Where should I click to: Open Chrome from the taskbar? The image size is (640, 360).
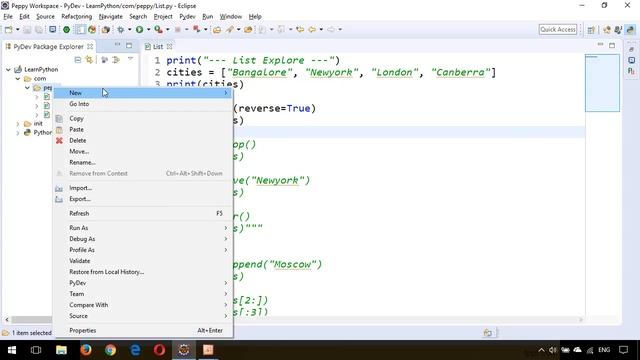pos(110,350)
